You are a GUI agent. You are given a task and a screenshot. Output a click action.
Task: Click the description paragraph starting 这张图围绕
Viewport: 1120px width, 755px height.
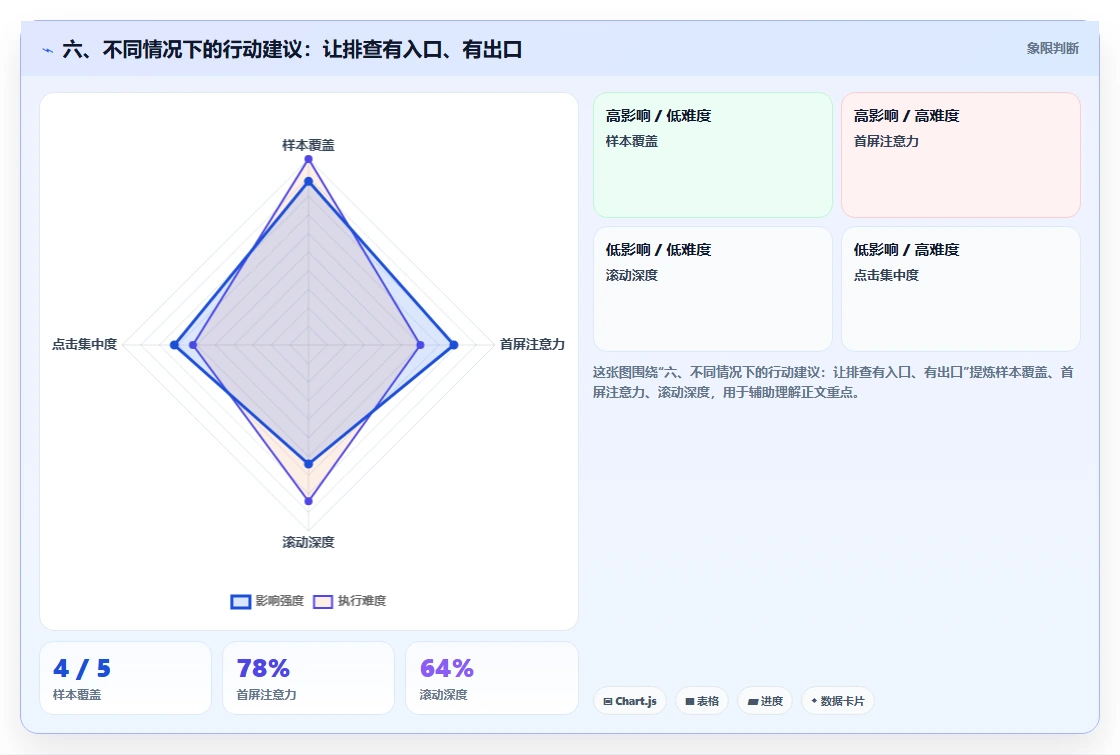tap(834, 382)
